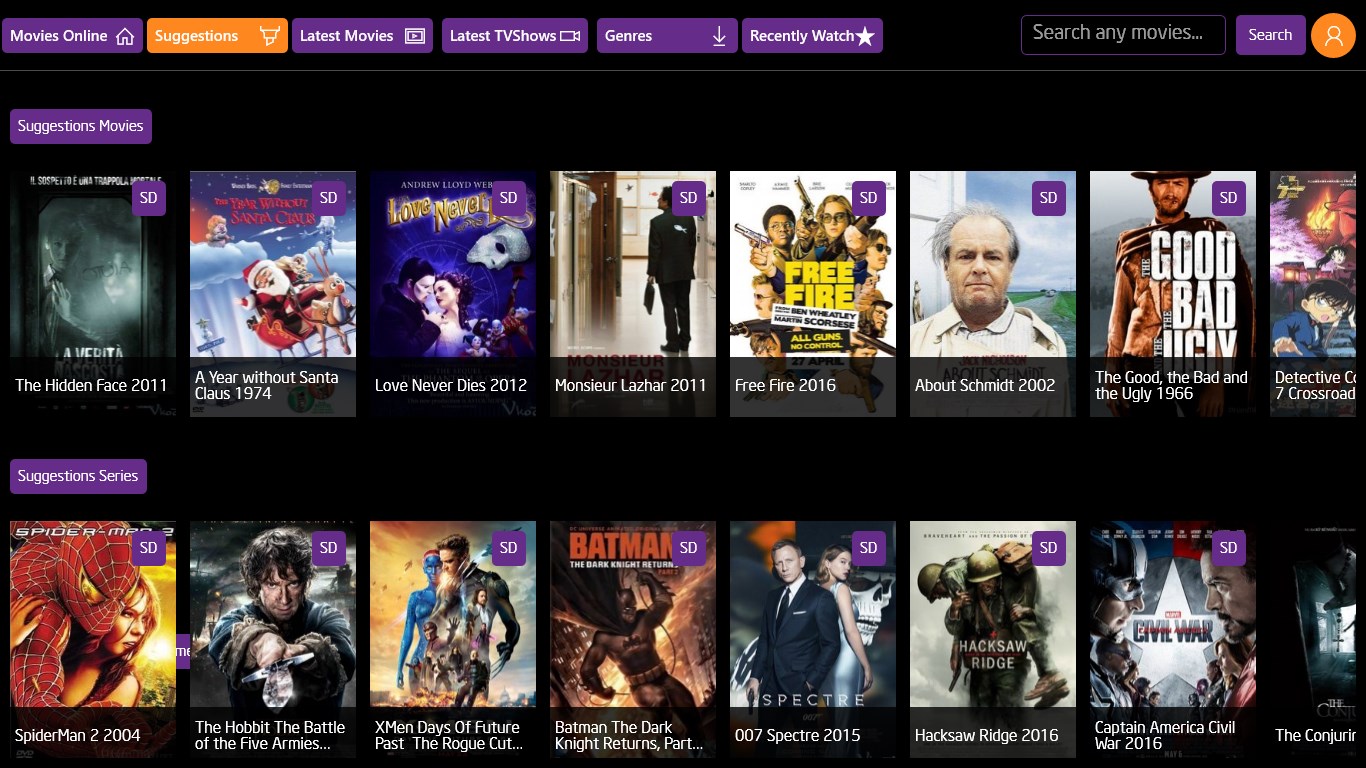
Task: Click the SD badge on SpiderMan 2
Action: coord(149,548)
